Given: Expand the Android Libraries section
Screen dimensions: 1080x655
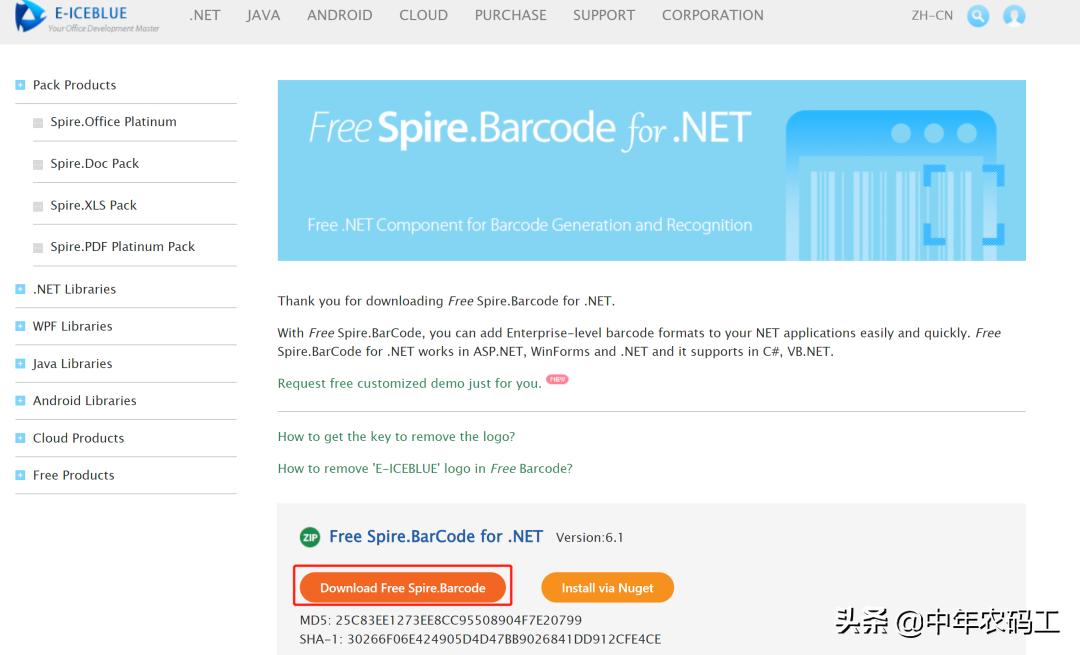Looking at the screenshot, I should (20, 401).
